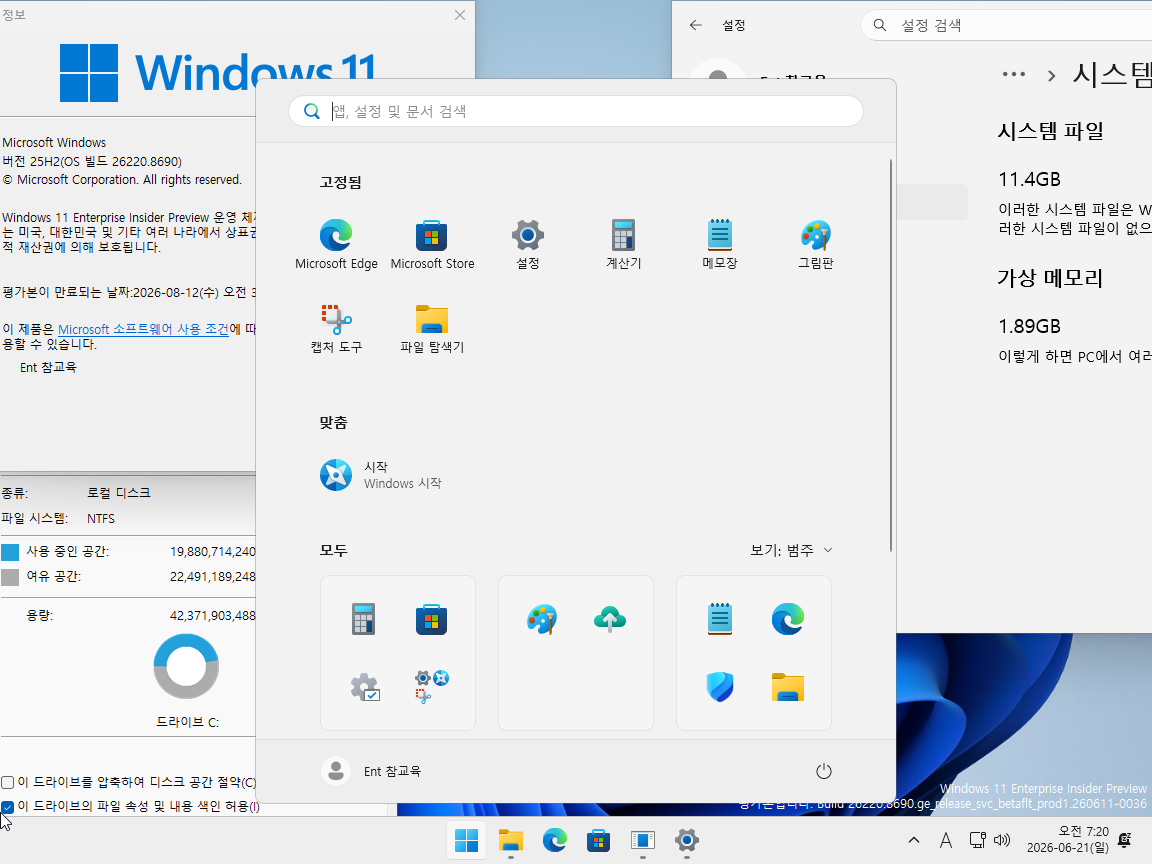The width and height of the screenshot is (1152, 864).
Task: Enable compress this drive checkbox
Action: [x=7, y=782]
